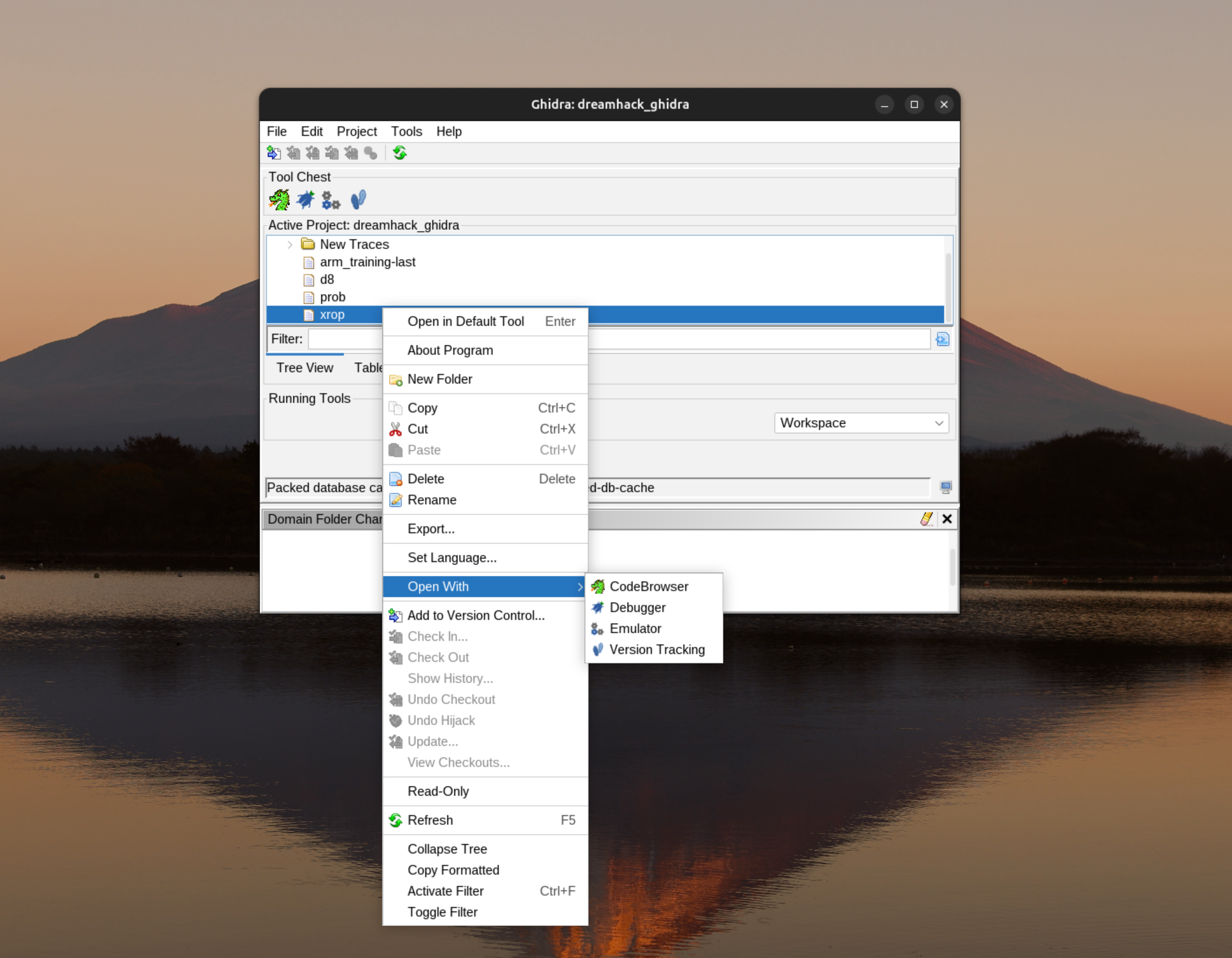Select the arm_training-last file

pyautogui.click(x=367, y=262)
